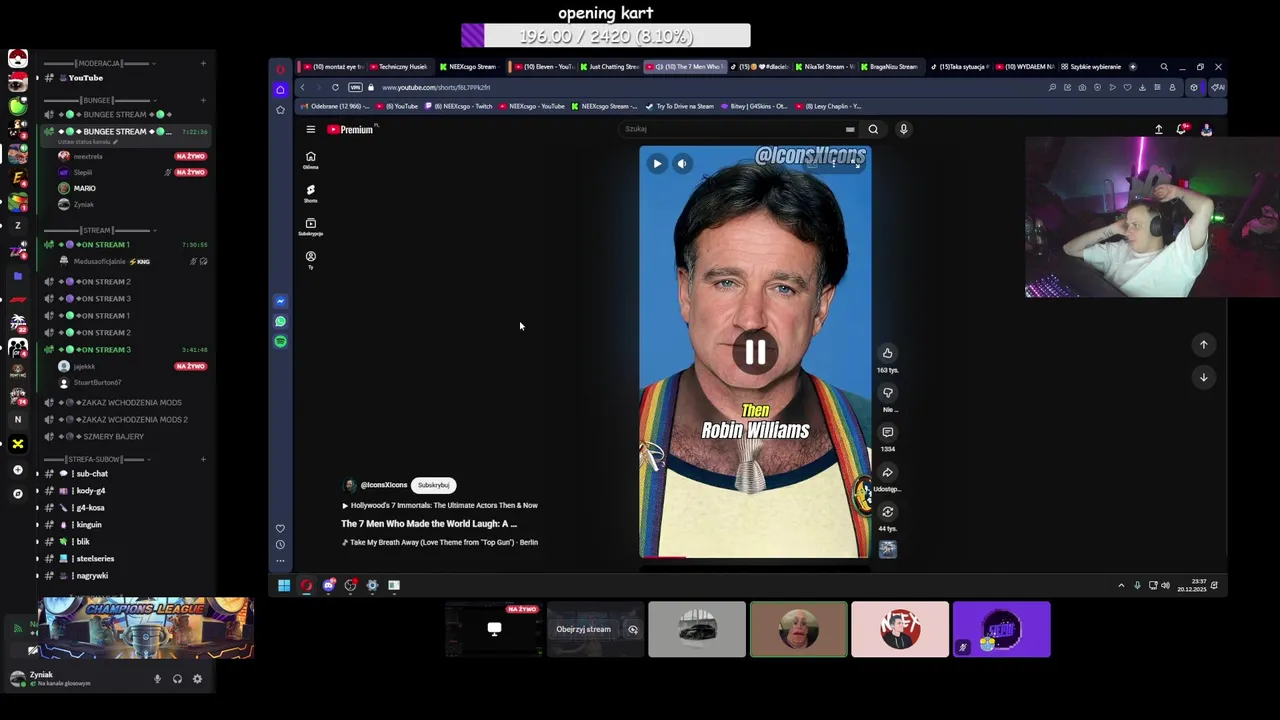Click the Remix icon showing 44 tys.
This screenshot has height=720, width=1280.
click(887, 512)
